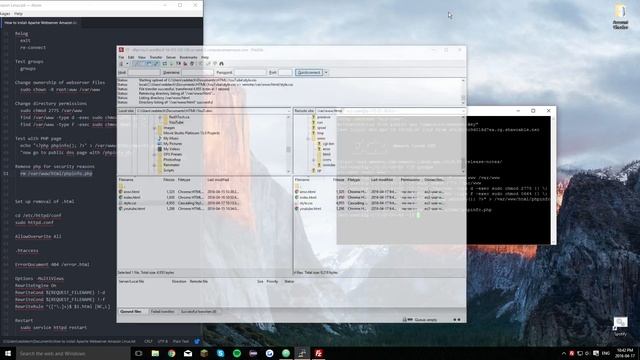Select My Music in local tree

(171, 138)
